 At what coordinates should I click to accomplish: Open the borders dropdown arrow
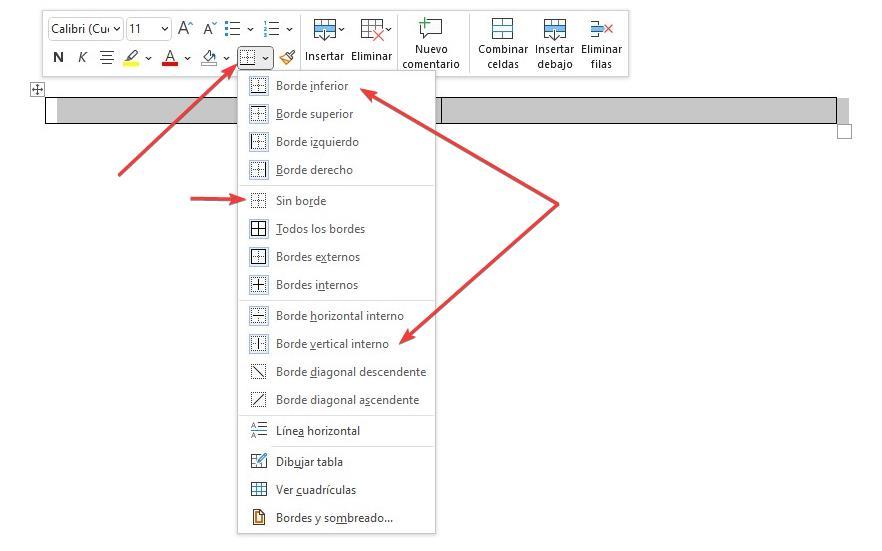click(265, 58)
